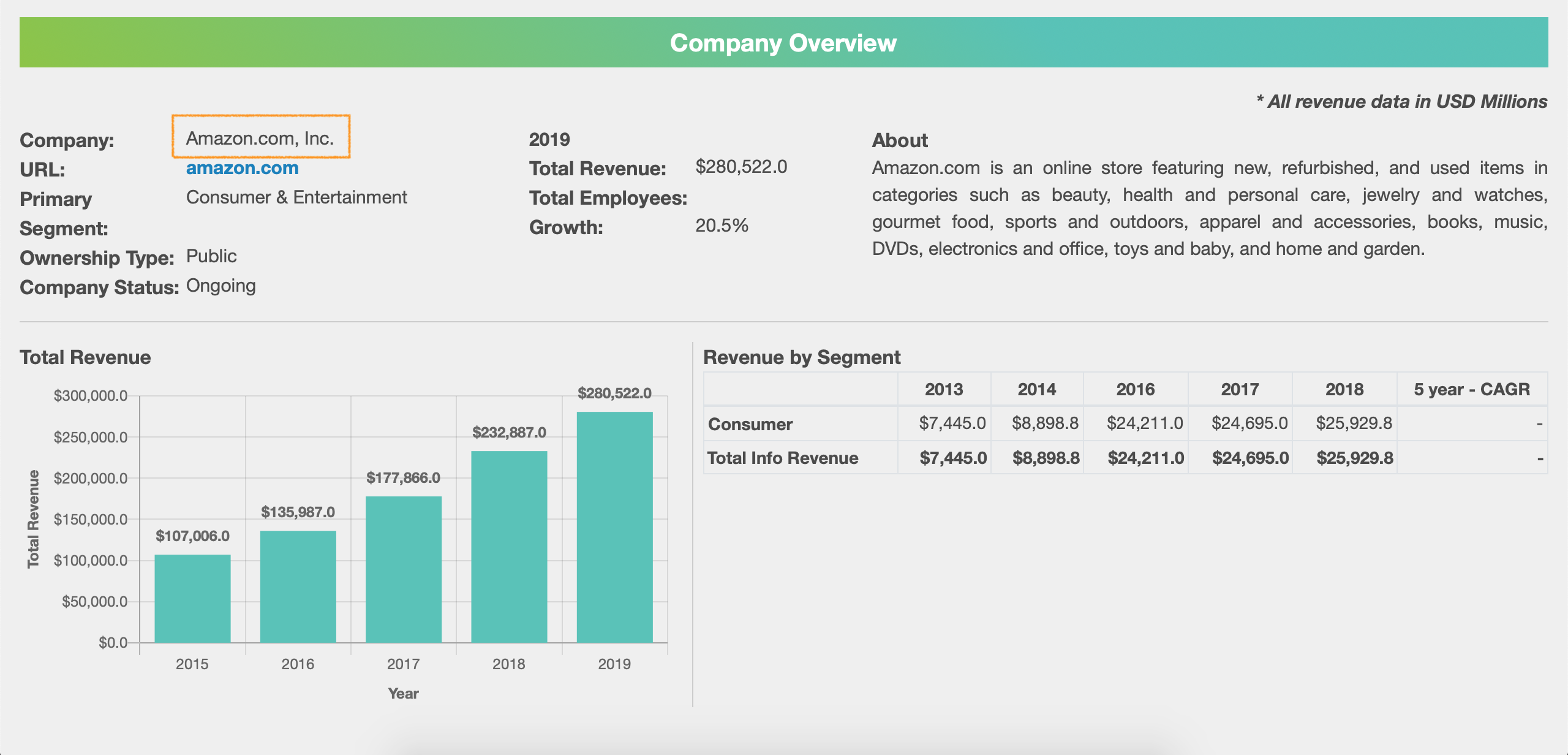This screenshot has width=1568, height=755.
Task: Click the $280,522.0 Total Revenue value
Action: (741, 167)
